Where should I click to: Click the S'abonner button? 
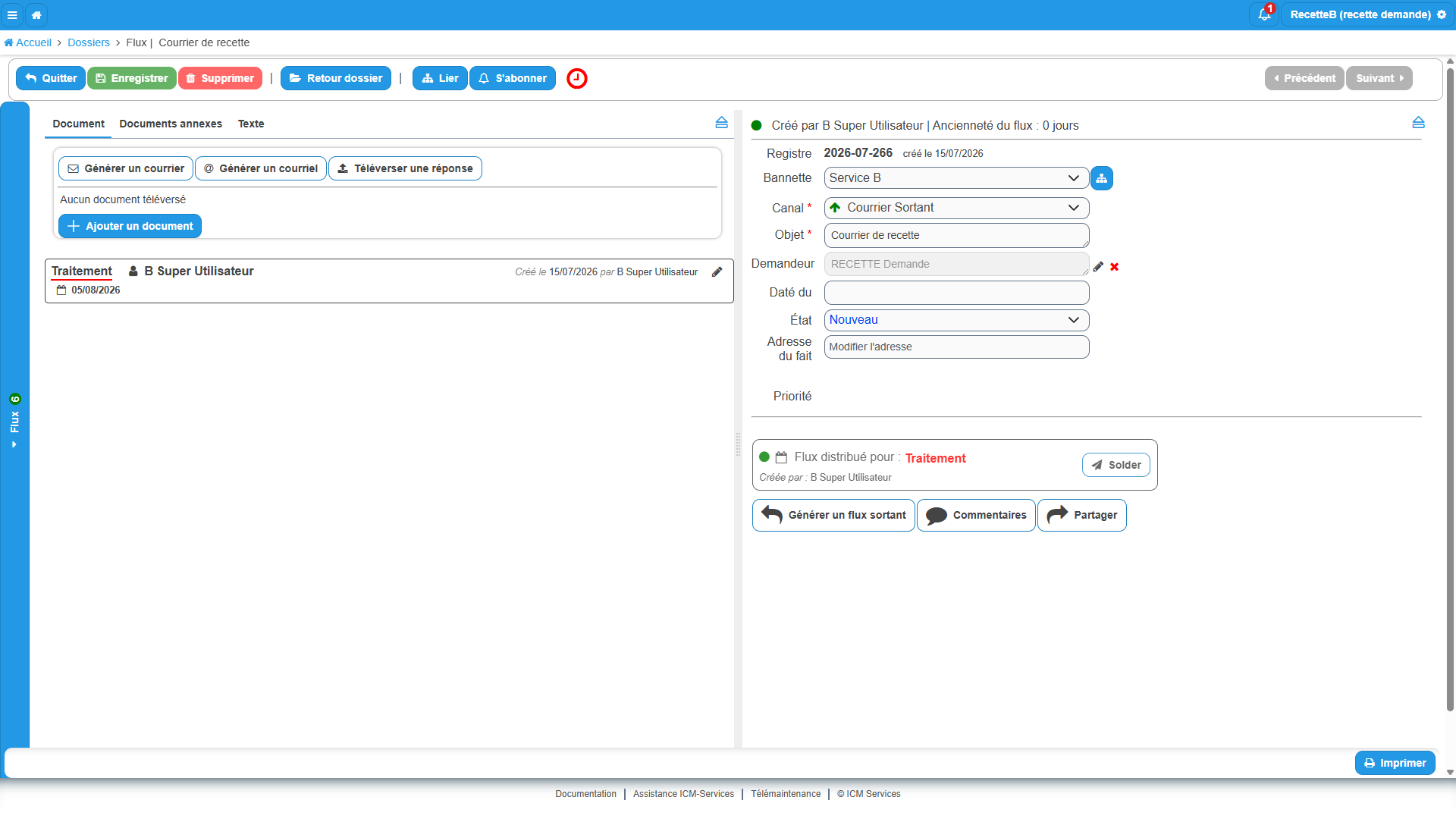(513, 78)
